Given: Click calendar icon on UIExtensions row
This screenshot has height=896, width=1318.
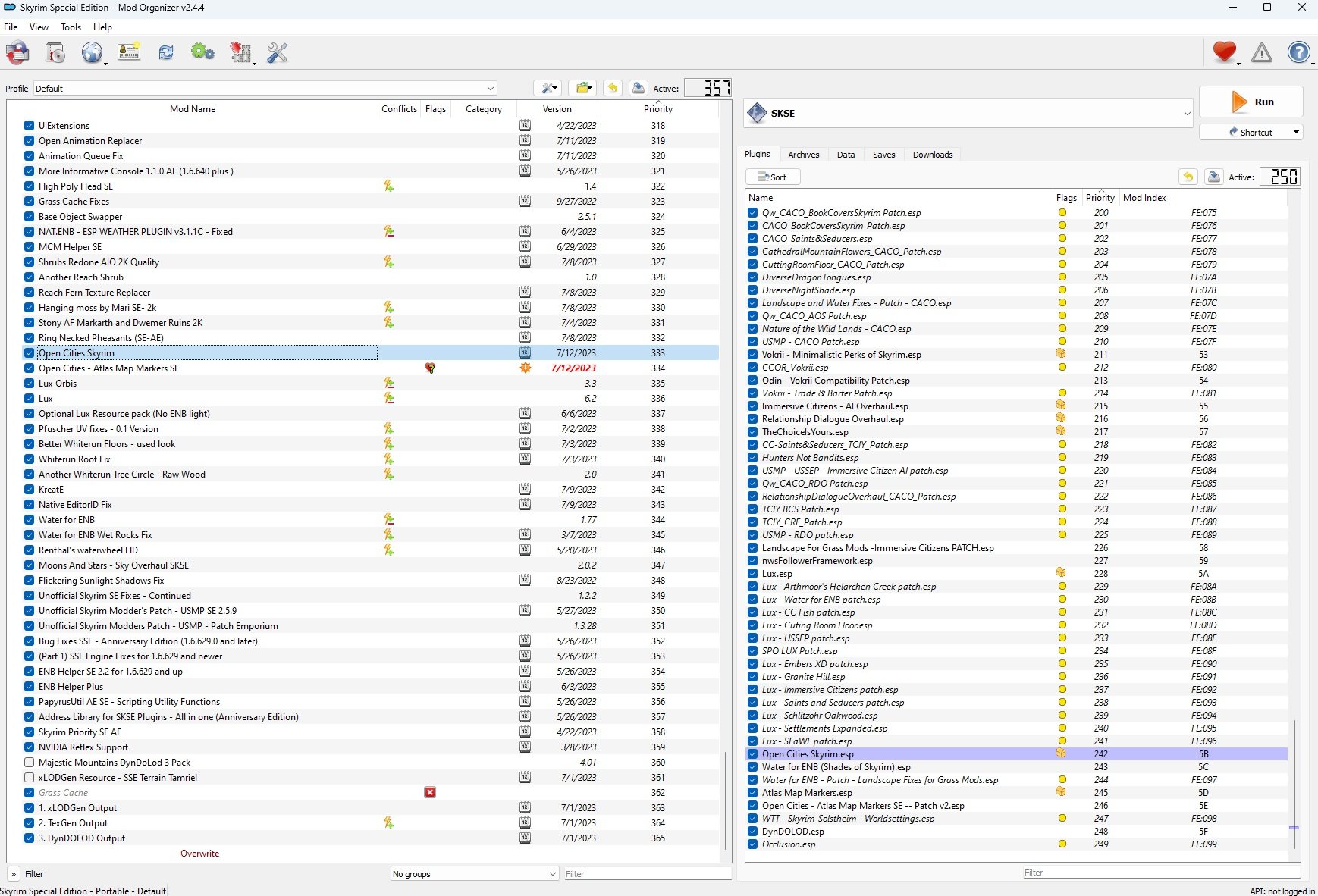Looking at the screenshot, I should coord(525,125).
